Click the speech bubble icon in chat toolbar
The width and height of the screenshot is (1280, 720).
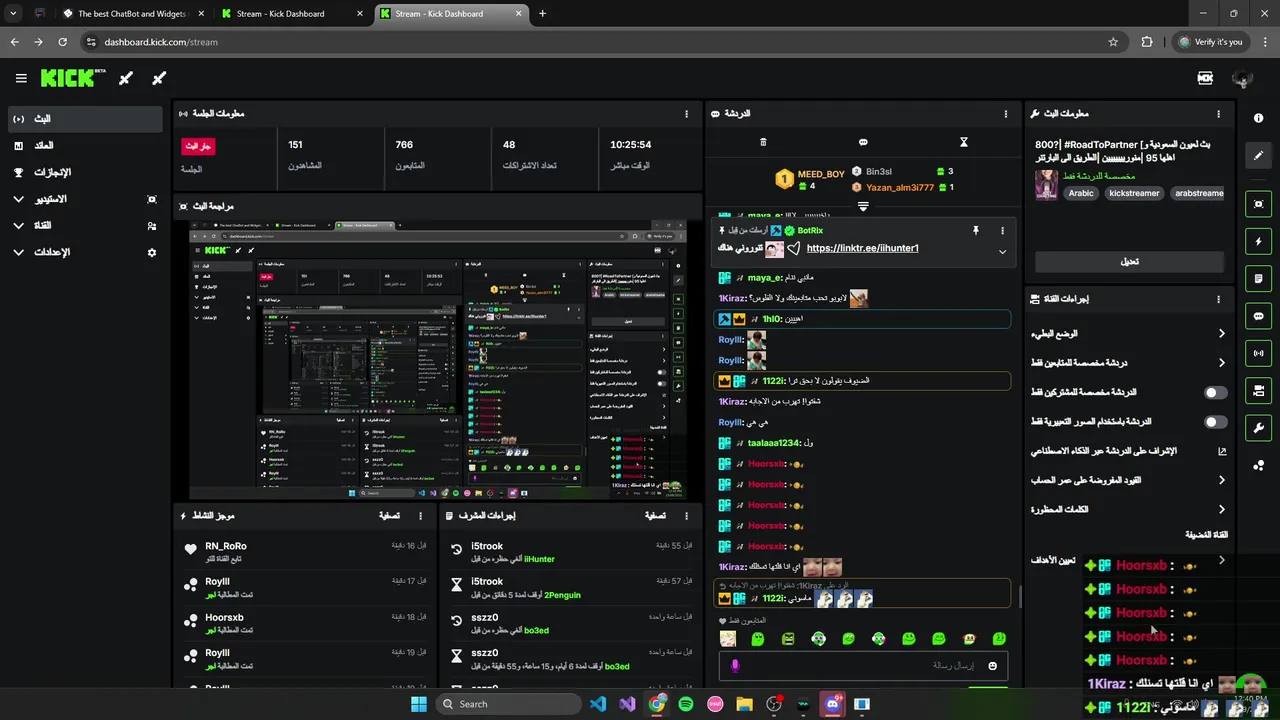tap(863, 142)
